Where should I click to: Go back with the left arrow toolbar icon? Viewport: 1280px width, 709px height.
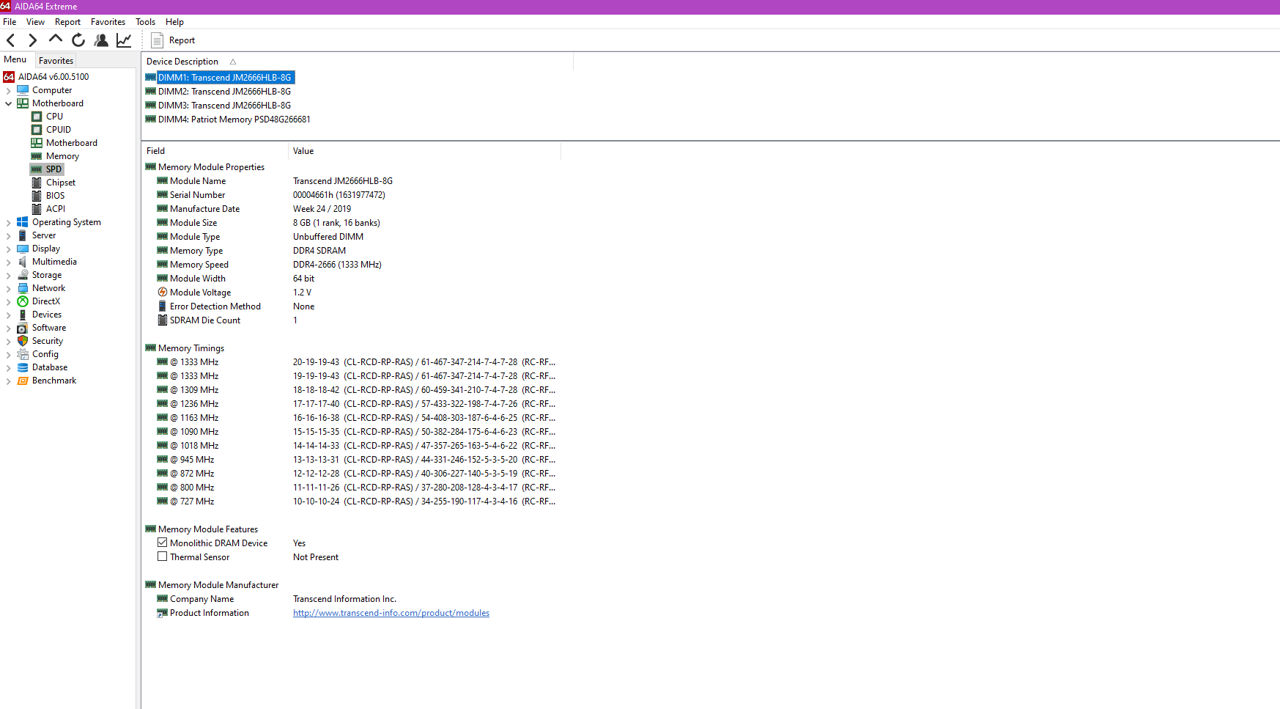[x=11, y=40]
